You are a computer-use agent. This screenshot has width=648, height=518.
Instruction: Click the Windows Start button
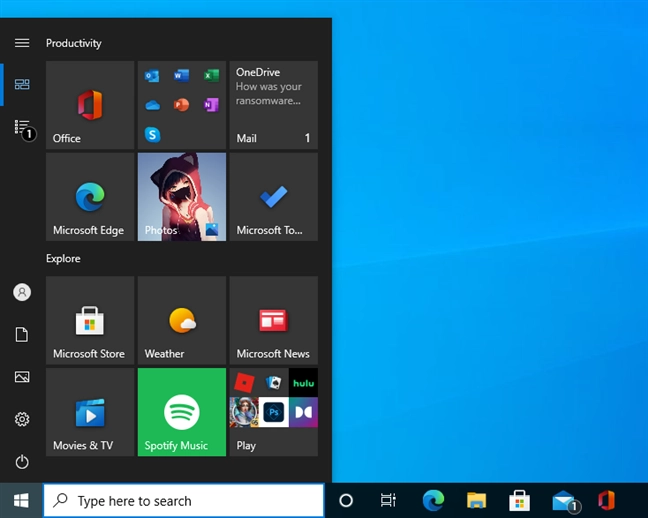(21, 500)
